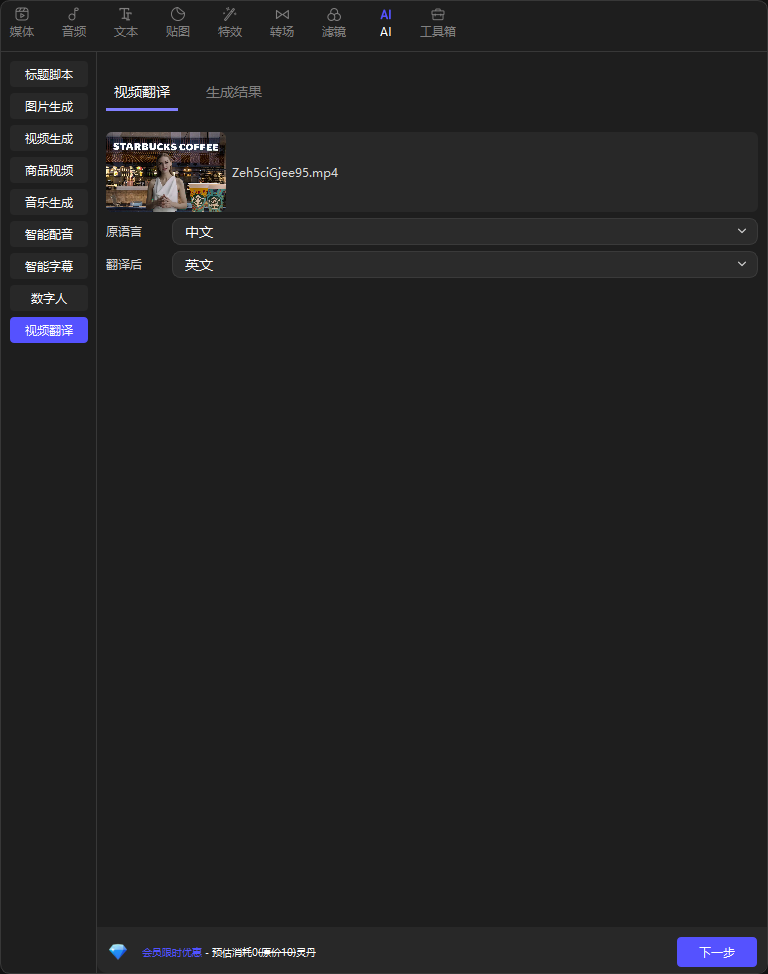768x974 pixels.
Task: Open the 特效 effects icon
Action: click(x=230, y=15)
